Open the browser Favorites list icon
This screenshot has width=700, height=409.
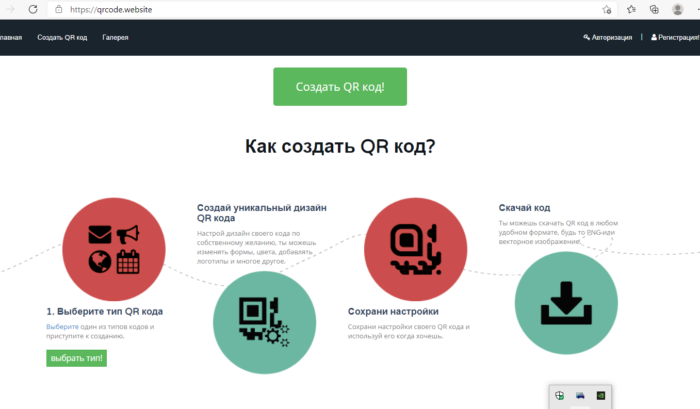point(631,9)
